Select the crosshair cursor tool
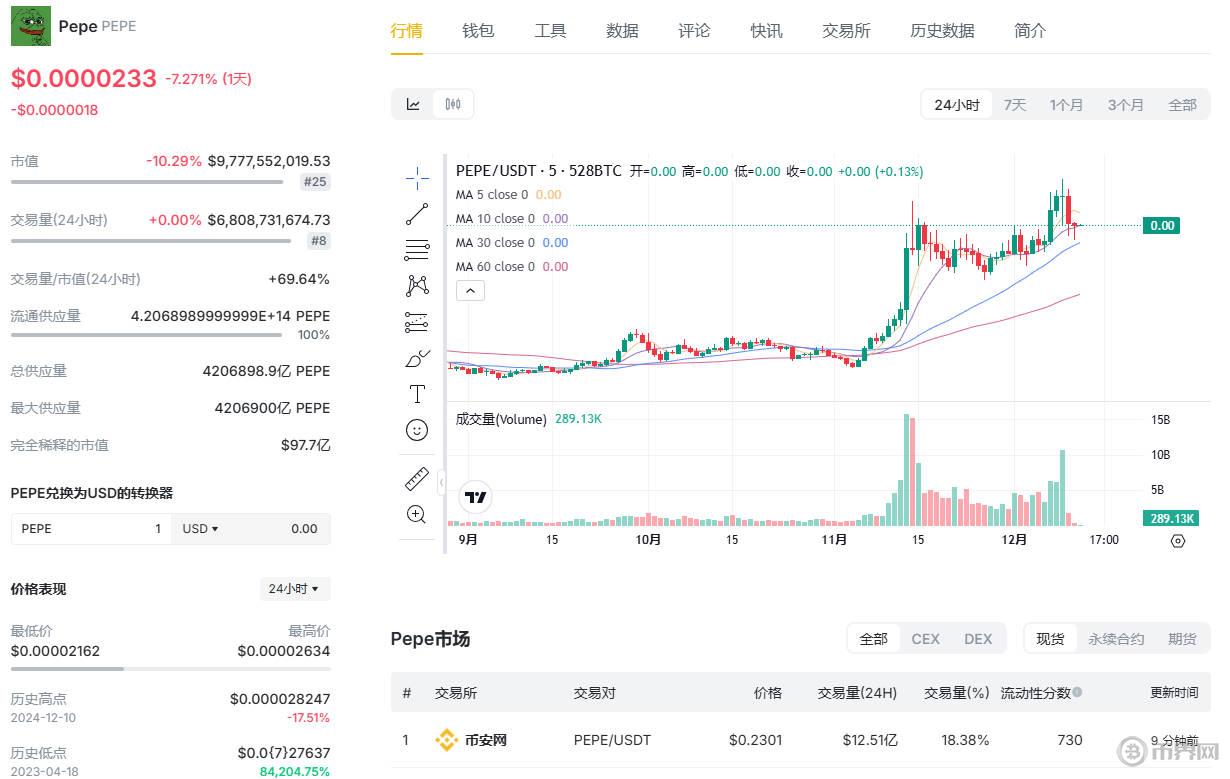This screenshot has height=779, width=1230. (417, 178)
